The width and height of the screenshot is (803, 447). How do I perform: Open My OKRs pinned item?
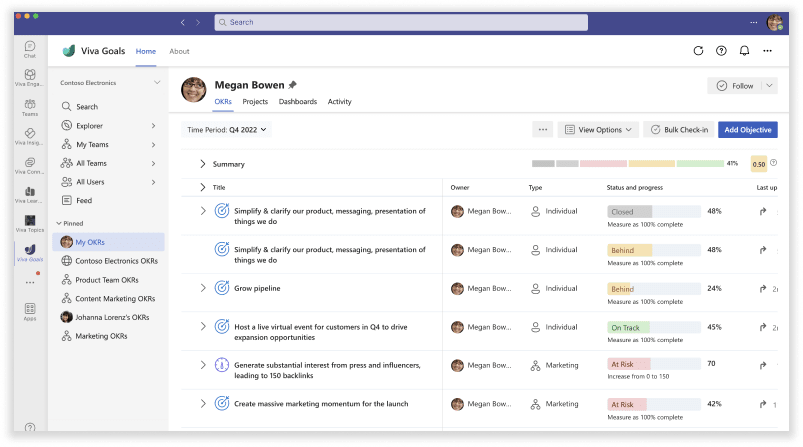pos(109,242)
